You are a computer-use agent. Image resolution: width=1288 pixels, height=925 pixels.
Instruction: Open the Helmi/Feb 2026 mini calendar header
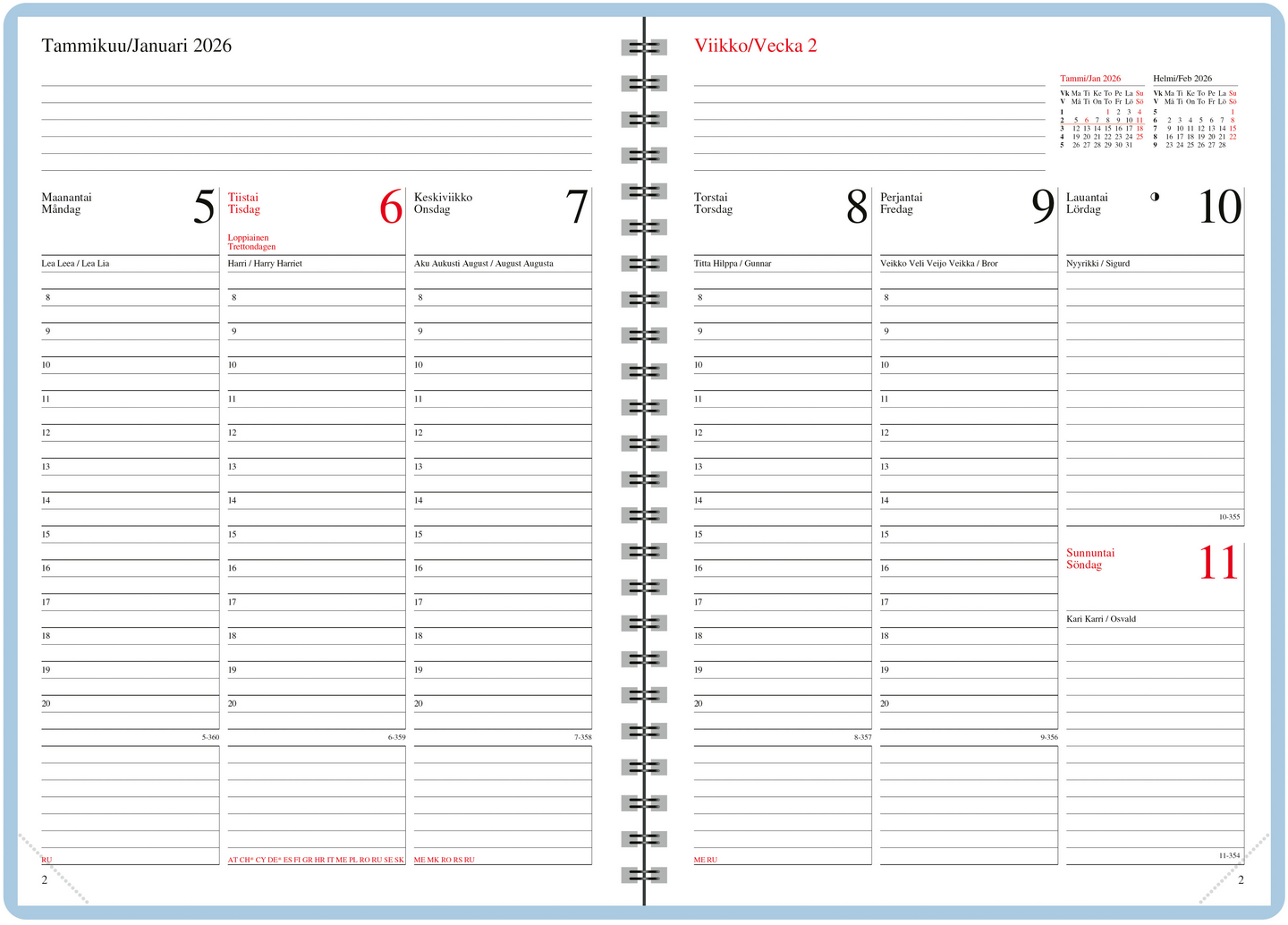click(x=1182, y=79)
